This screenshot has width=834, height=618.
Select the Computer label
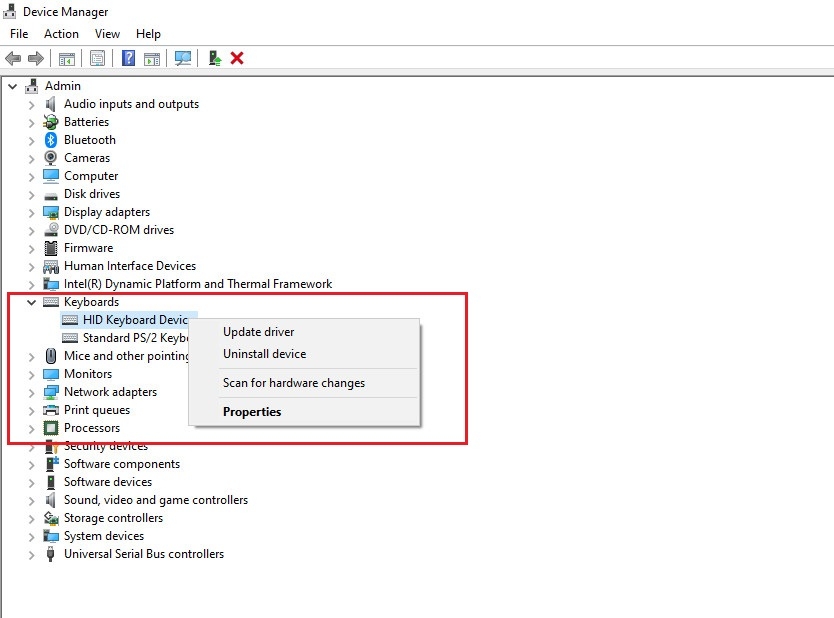(x=91, y=176)
